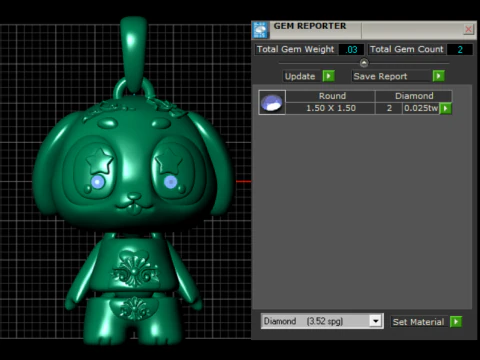480x360 pixels.
Task: Click the Gem Reporter panel logo icon
Action: [260, 30]
